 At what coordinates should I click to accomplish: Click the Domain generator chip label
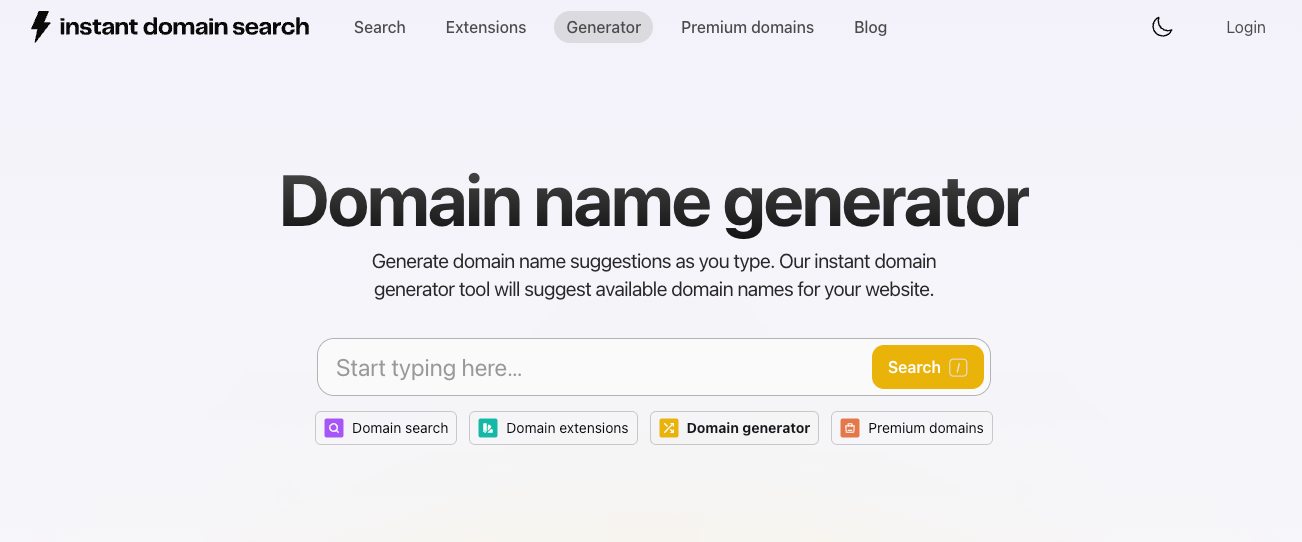pos(748,428)
